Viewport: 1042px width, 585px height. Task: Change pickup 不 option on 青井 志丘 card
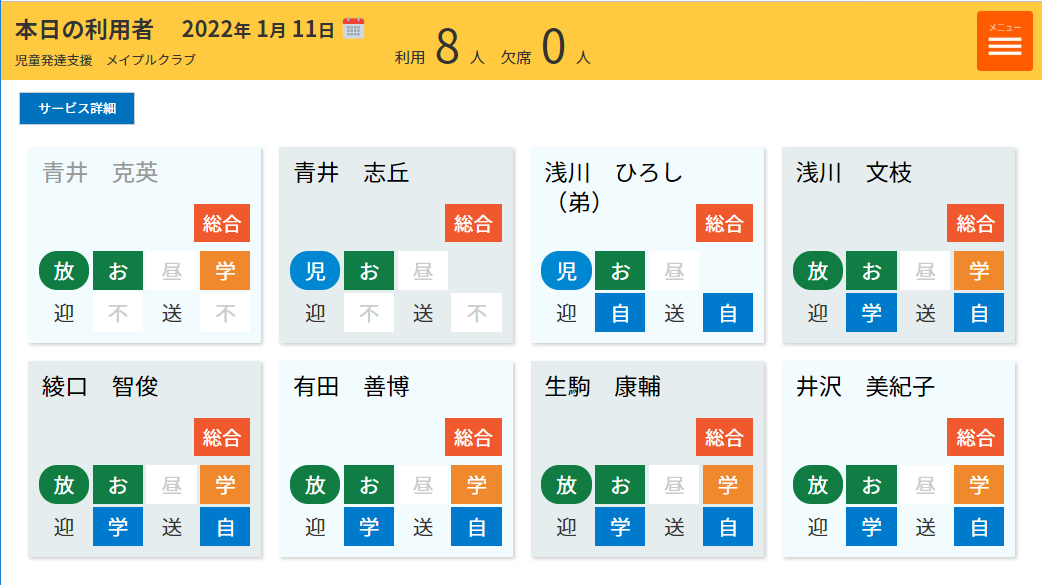tap(369, 313)
